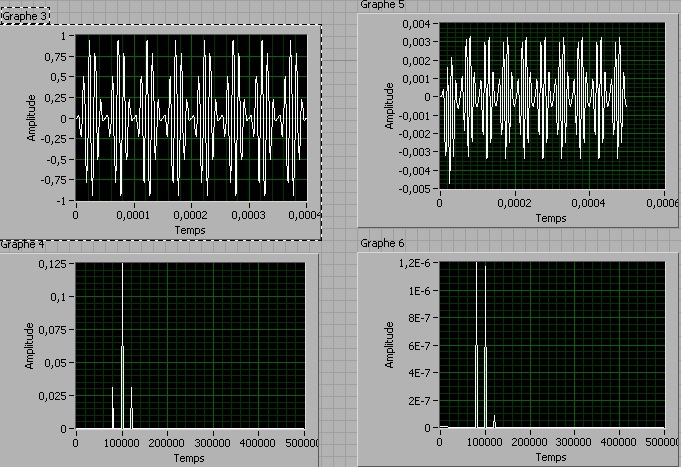Click the 0,003 Y-scale marker in Graphe 5
The width and height of the screenshot is (681, 467).
click(x=416, y=42)
